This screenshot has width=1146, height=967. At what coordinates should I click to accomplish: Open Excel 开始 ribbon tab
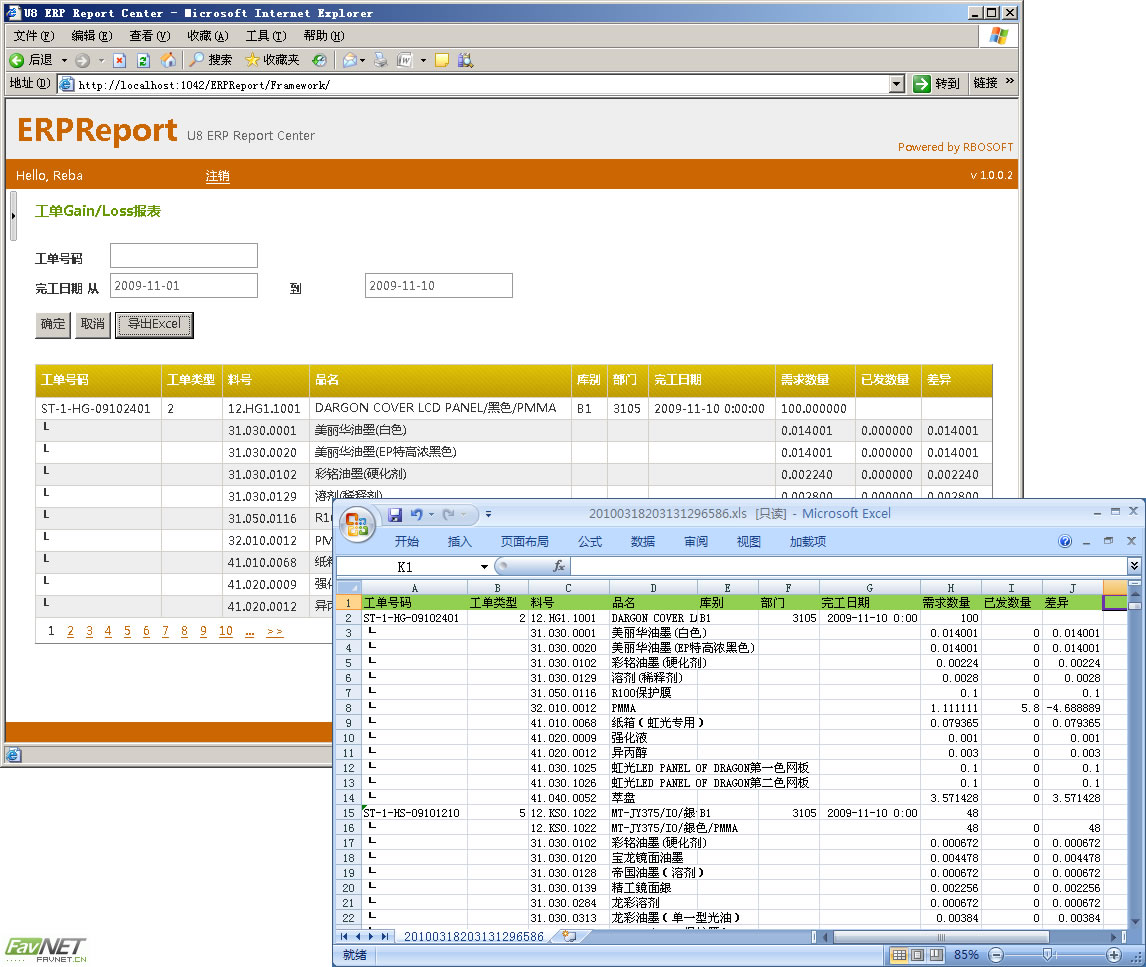point(406,542)
